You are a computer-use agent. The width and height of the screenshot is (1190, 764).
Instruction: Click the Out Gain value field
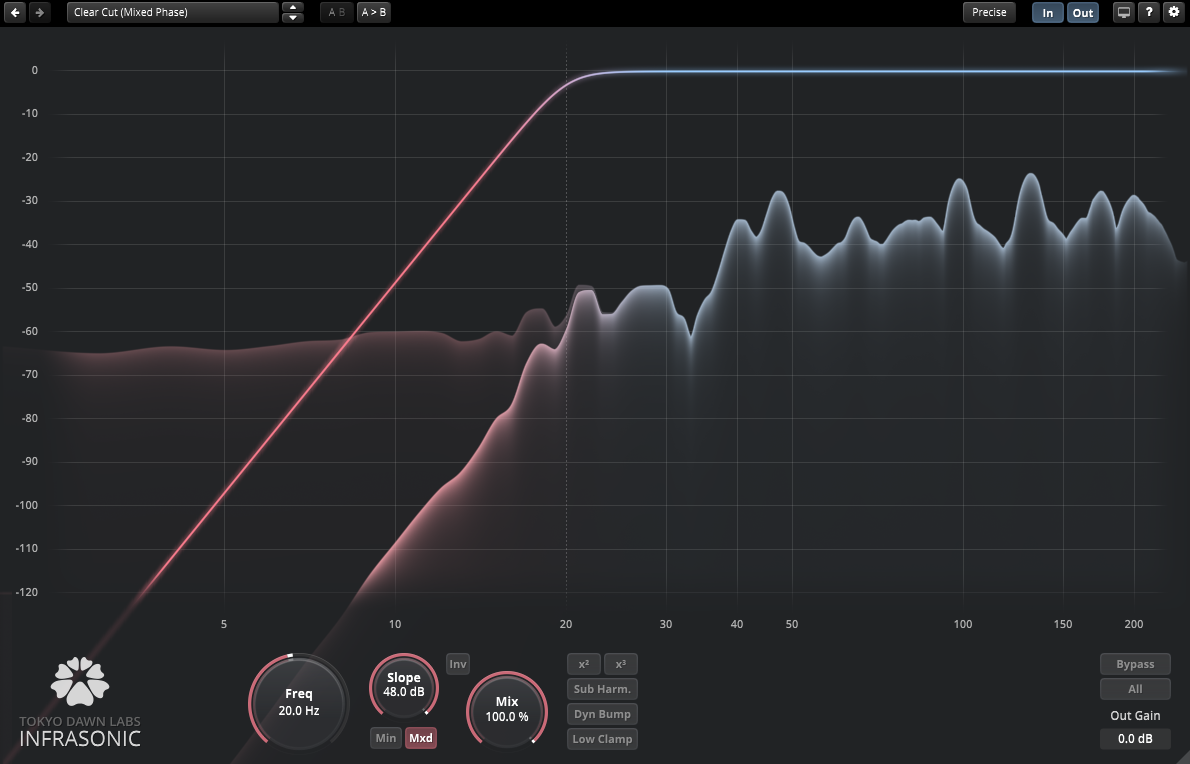tap(1135, 739)
